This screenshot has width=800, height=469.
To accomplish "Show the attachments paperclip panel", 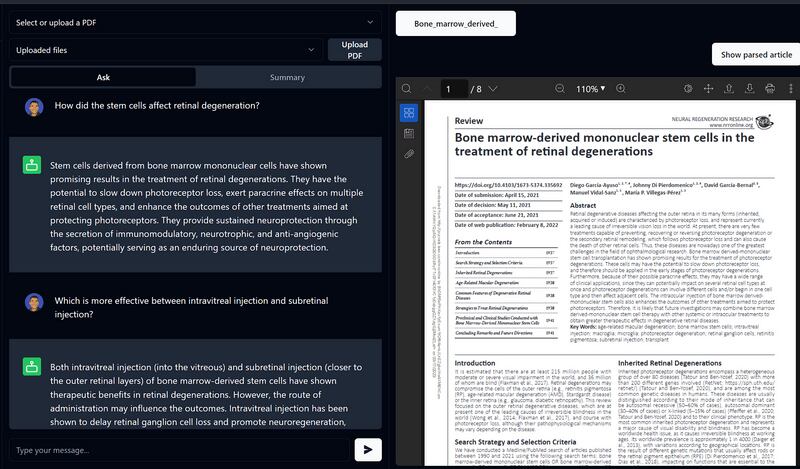I will coord(409,155).
